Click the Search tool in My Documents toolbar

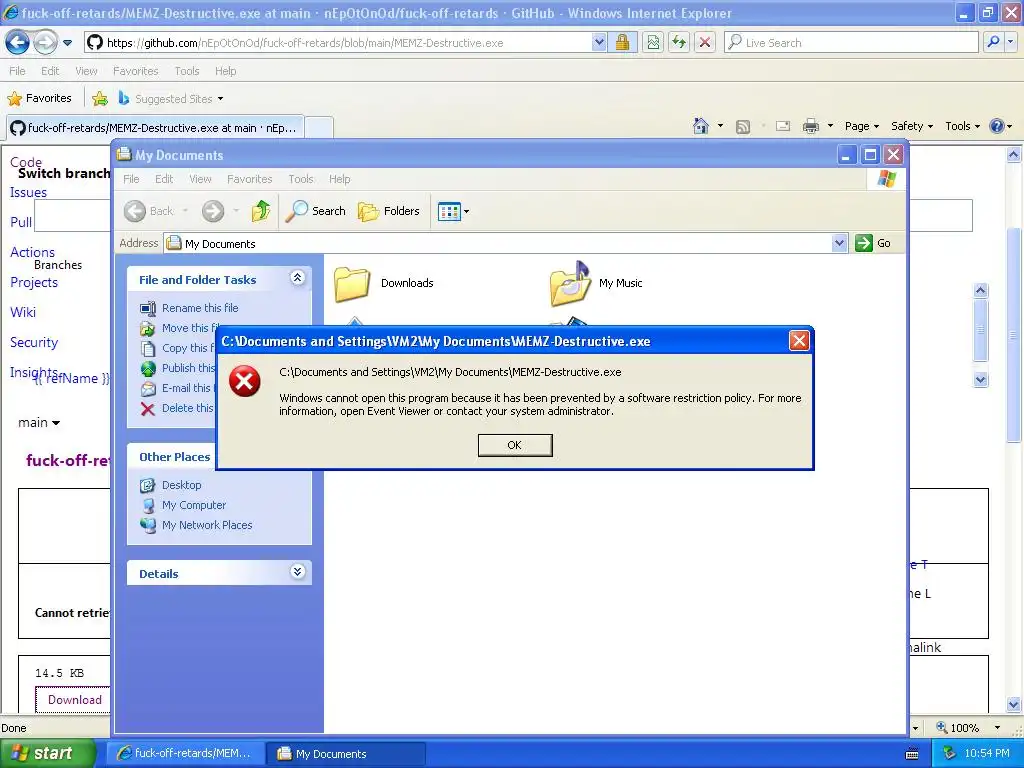pyautogui.click(x=315, y=211)
